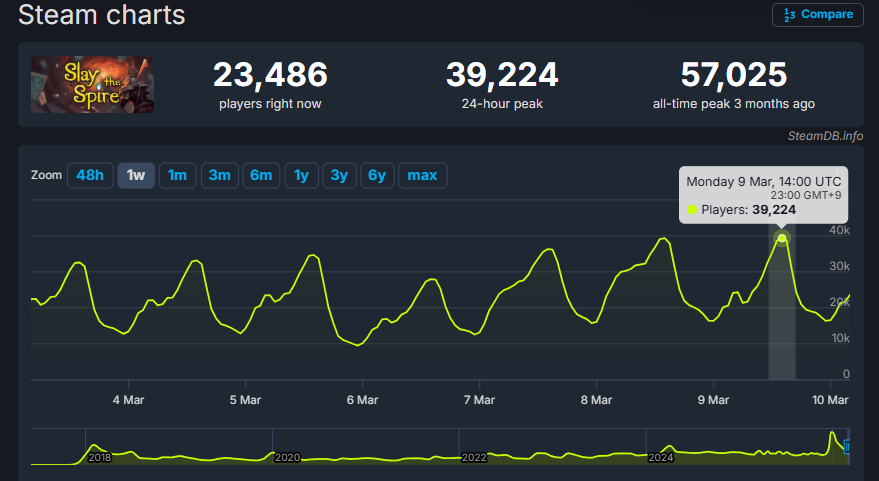Choose the 3m zoom option
The image size is (879, 481).
(x=220, y=175)
